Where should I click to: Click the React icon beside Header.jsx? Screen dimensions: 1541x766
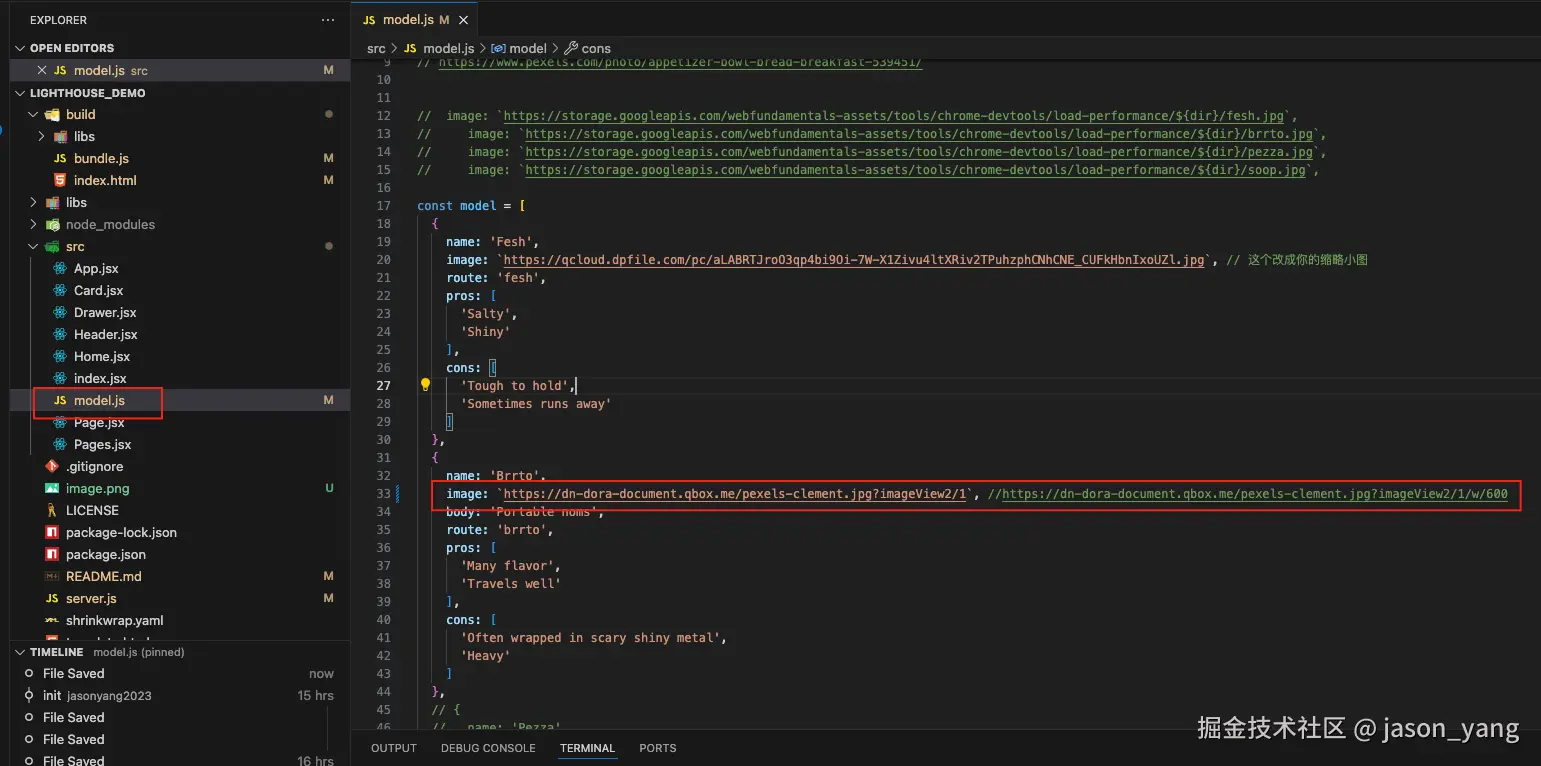(60, 334)
